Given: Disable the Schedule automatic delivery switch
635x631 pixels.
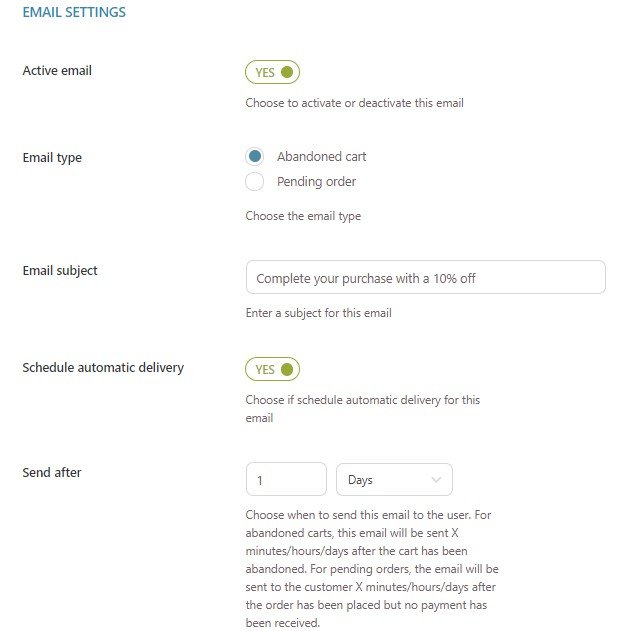Looking at the screenshot, I should [x=272, y=369].
